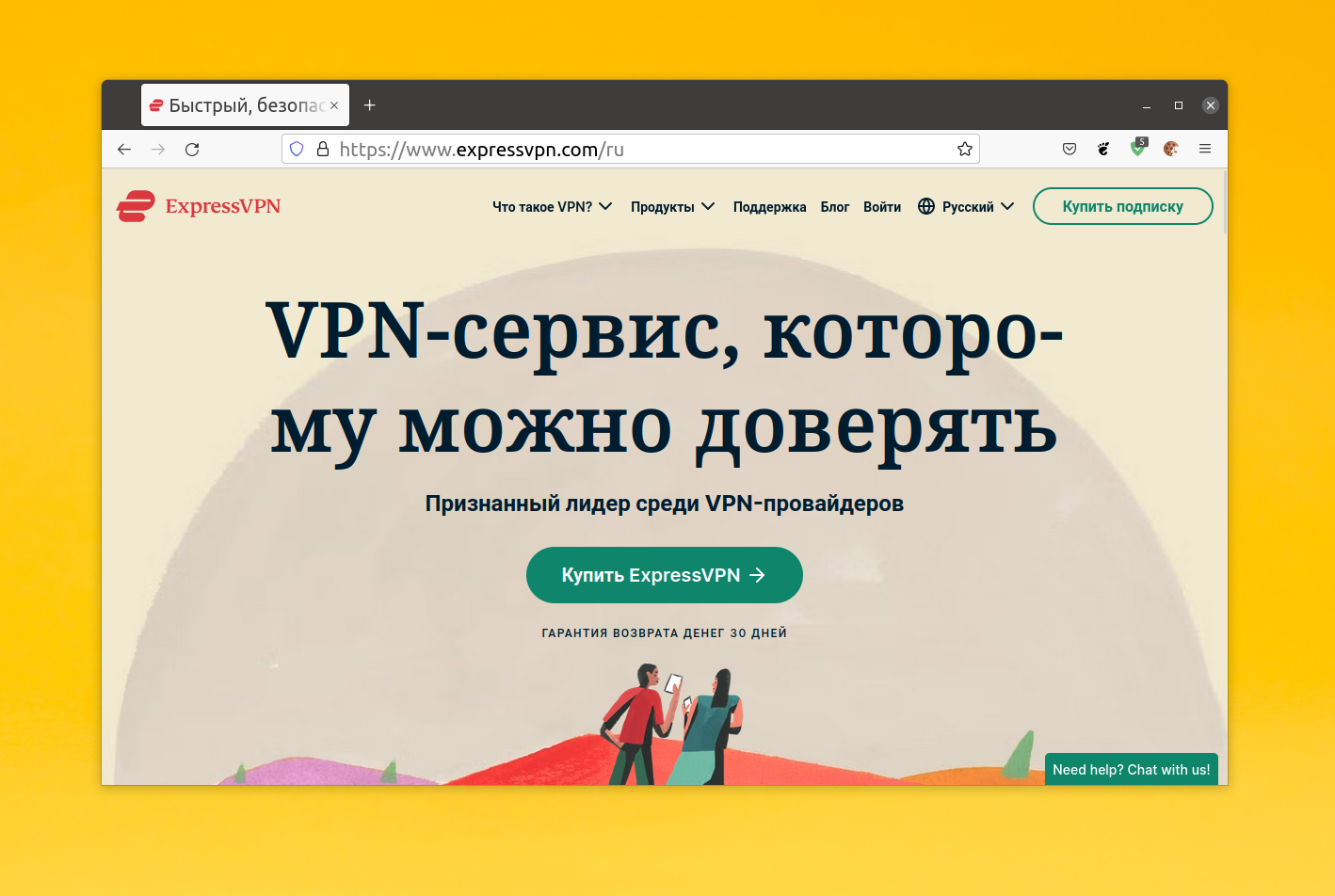Reload the ExpressVPN page
Screen dimensions: 1335x896
point(192,150)
